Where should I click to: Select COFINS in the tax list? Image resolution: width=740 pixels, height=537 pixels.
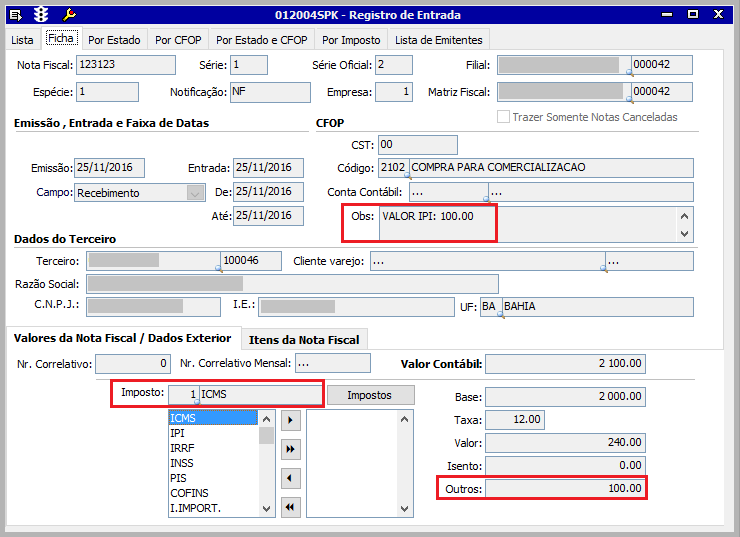pos(213,493)
